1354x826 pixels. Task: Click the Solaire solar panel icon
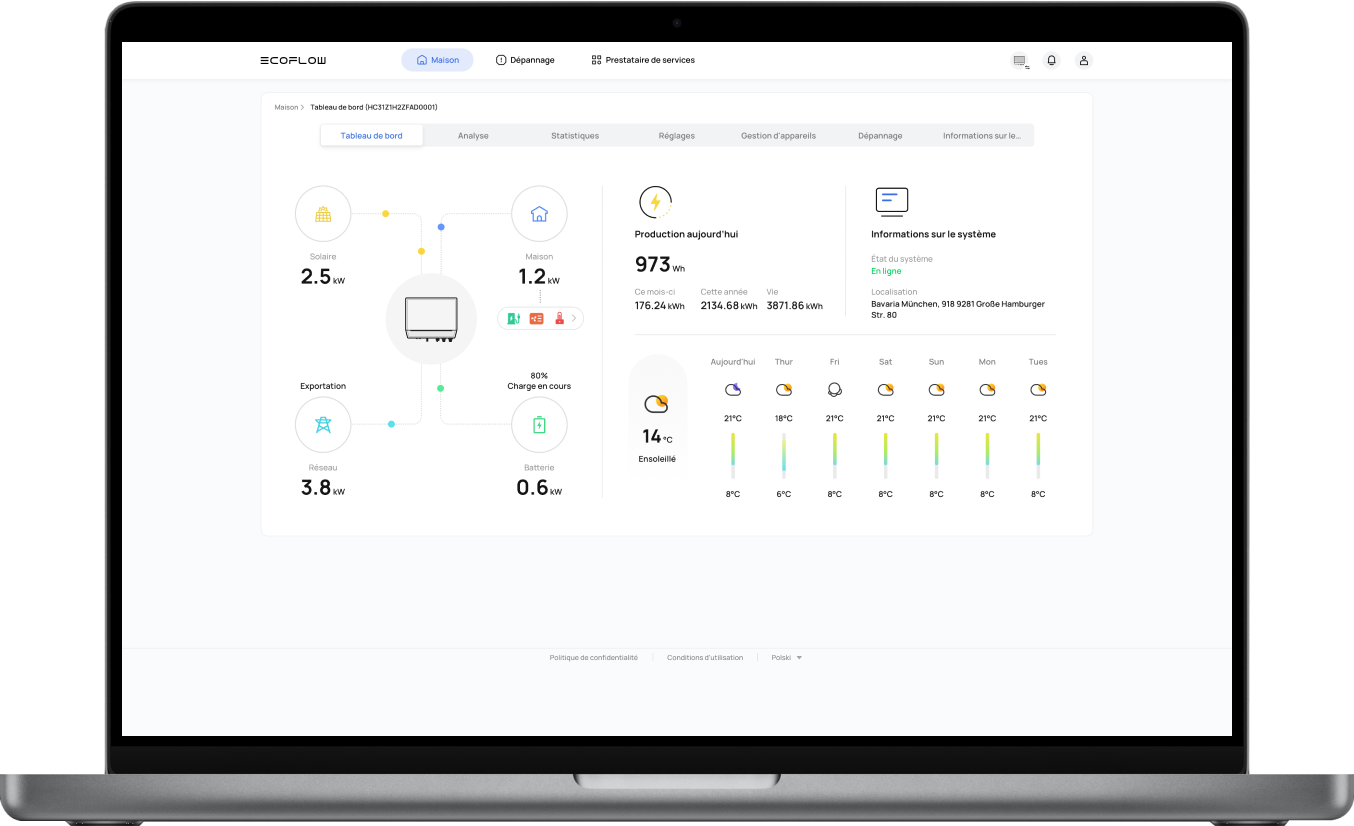point(323,214)
